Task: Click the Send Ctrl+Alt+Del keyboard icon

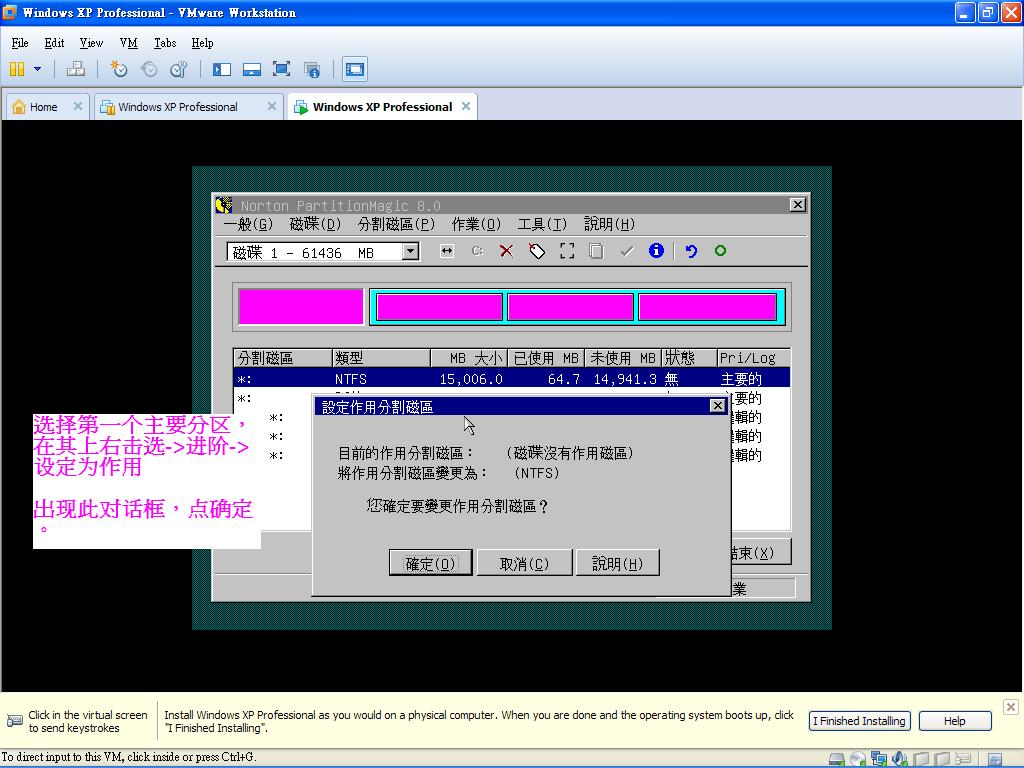Action: click(x=76, y=69)
